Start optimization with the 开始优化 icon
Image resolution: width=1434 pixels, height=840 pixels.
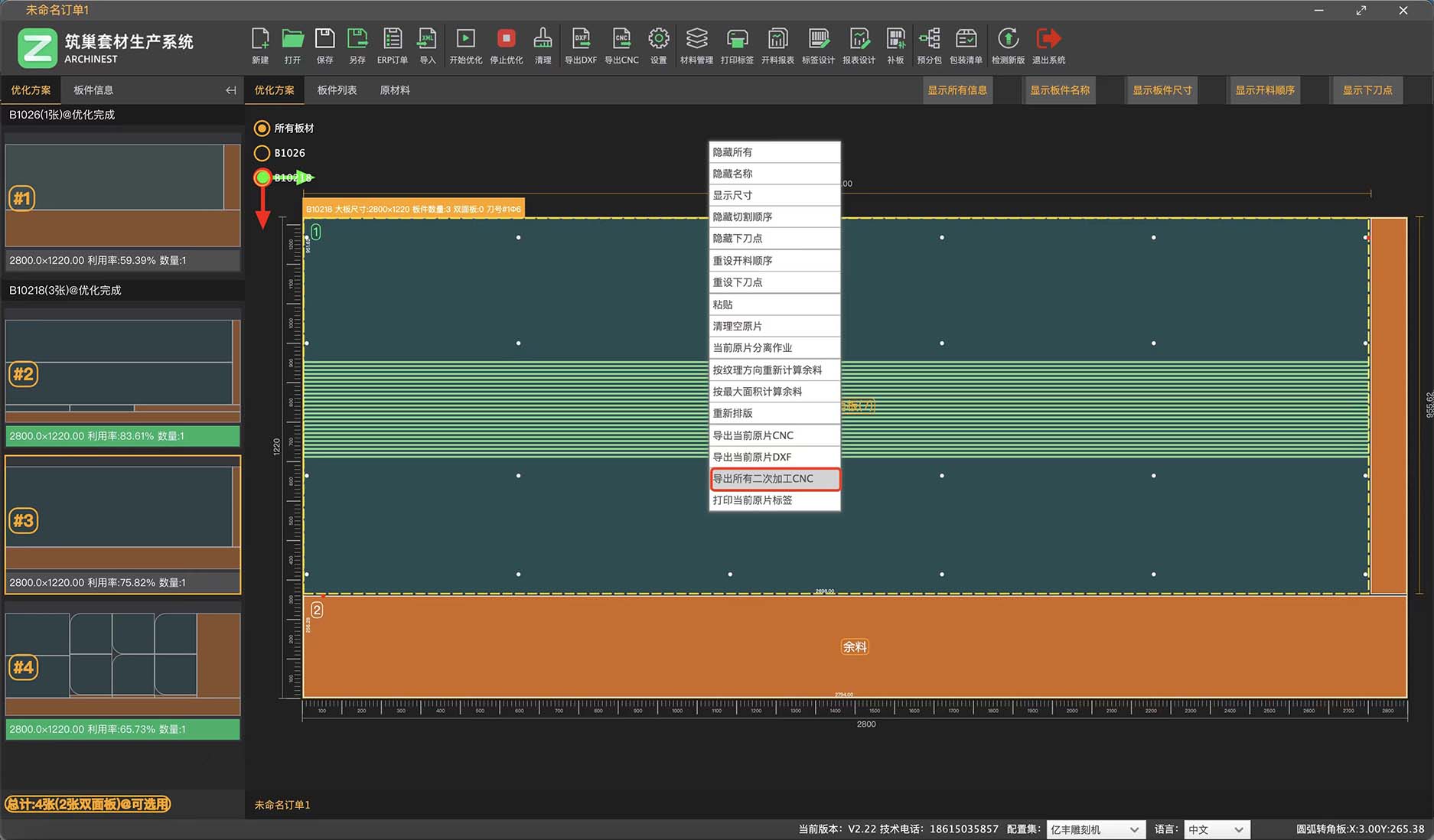(465, 45)
